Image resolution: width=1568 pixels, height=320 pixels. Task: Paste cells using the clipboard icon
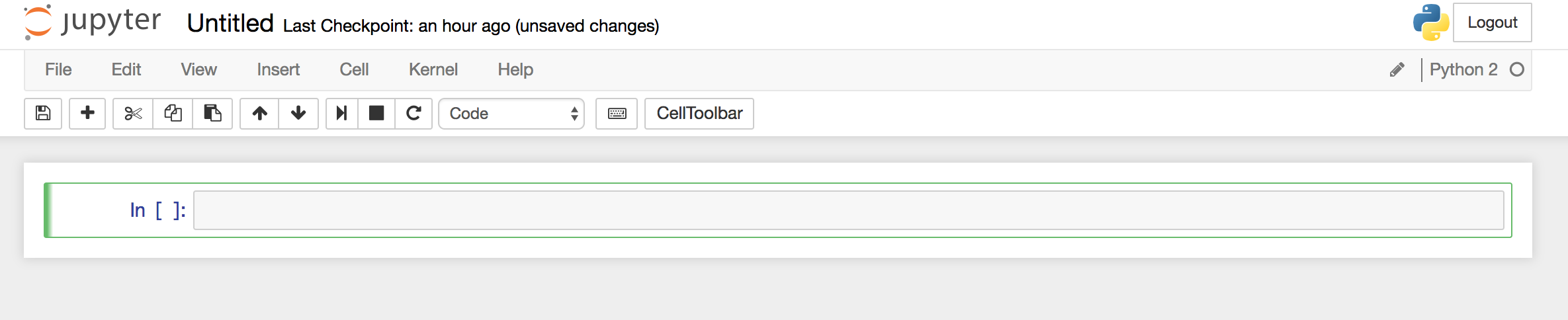click(x=212, y=114)
